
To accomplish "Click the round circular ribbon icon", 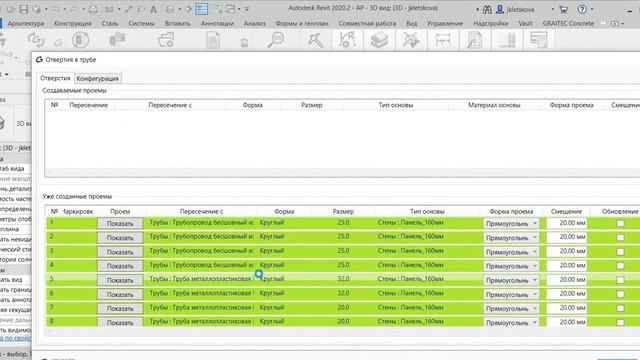I will coord(81,40).
